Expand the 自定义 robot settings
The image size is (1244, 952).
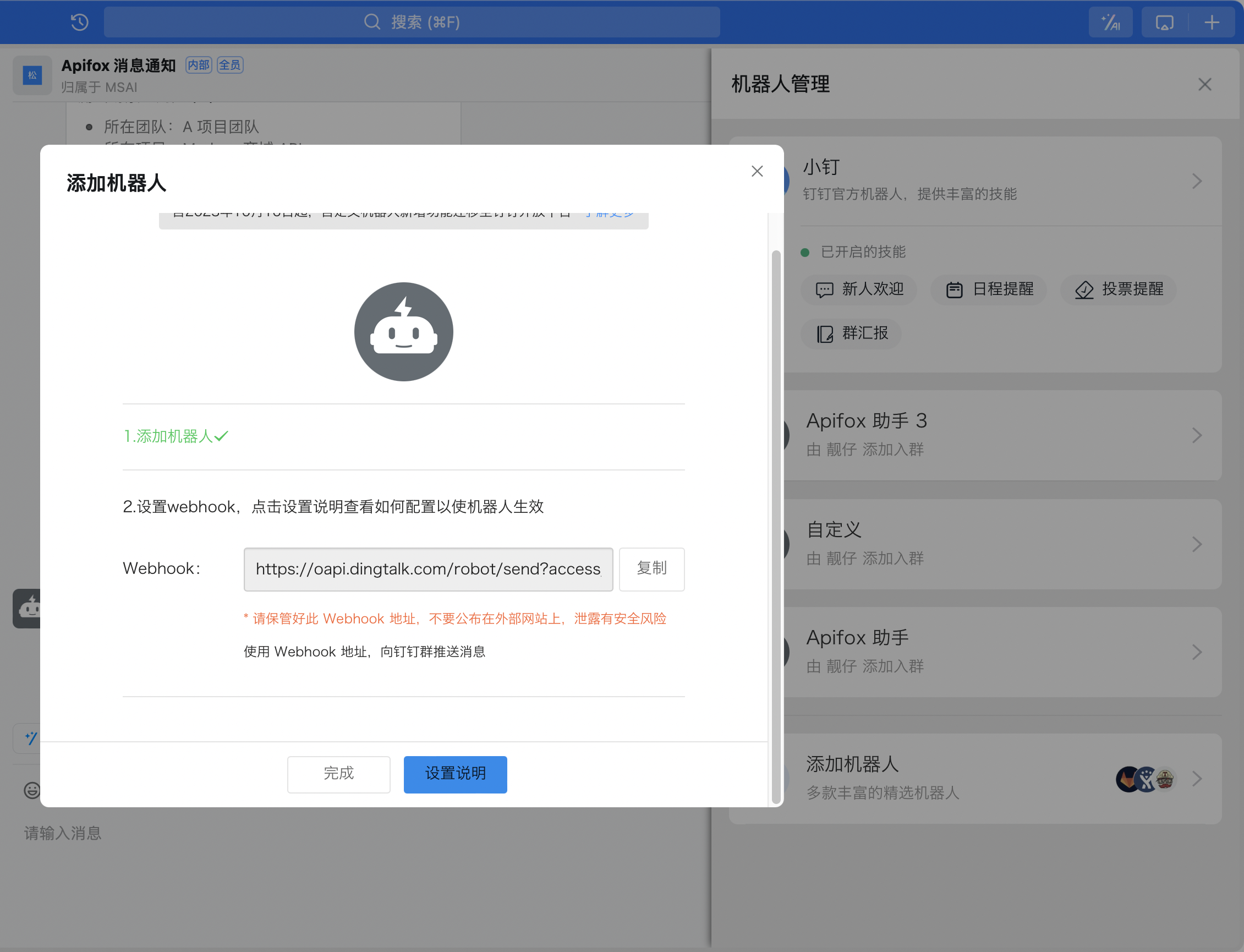coord(1197,544)
